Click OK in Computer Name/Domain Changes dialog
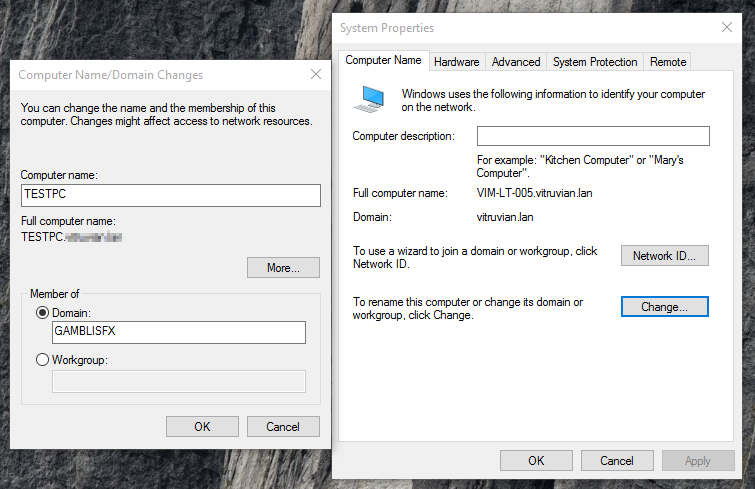Viewport: 755px width, 489px height. pyautogui.click(x=202, y=426)
